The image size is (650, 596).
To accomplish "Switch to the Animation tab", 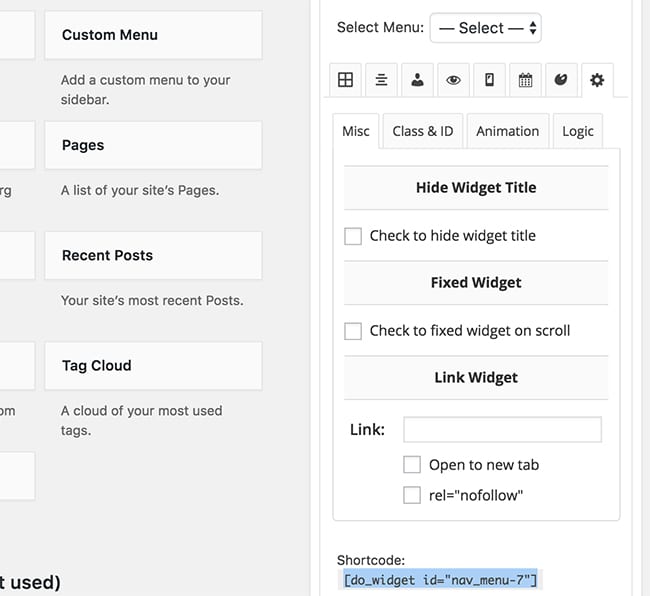I will (508, 131).
